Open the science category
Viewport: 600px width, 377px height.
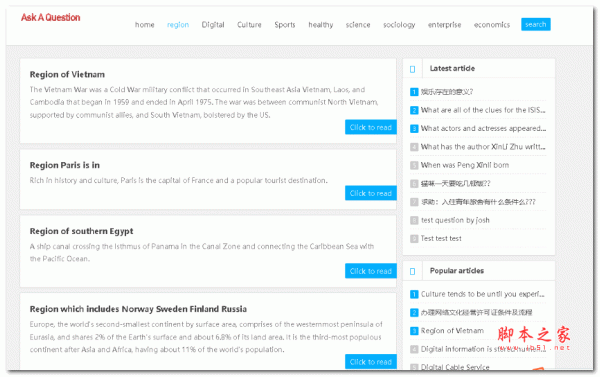(x=358, y=25)
